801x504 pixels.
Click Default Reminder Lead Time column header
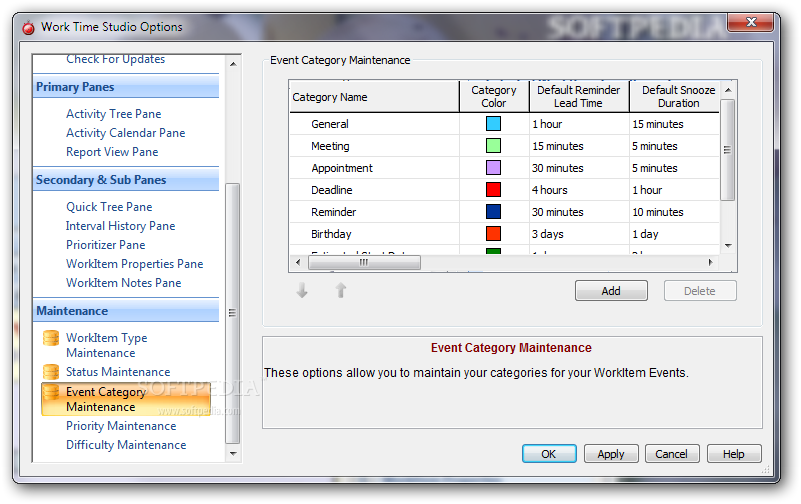click(x=579, y=97)
